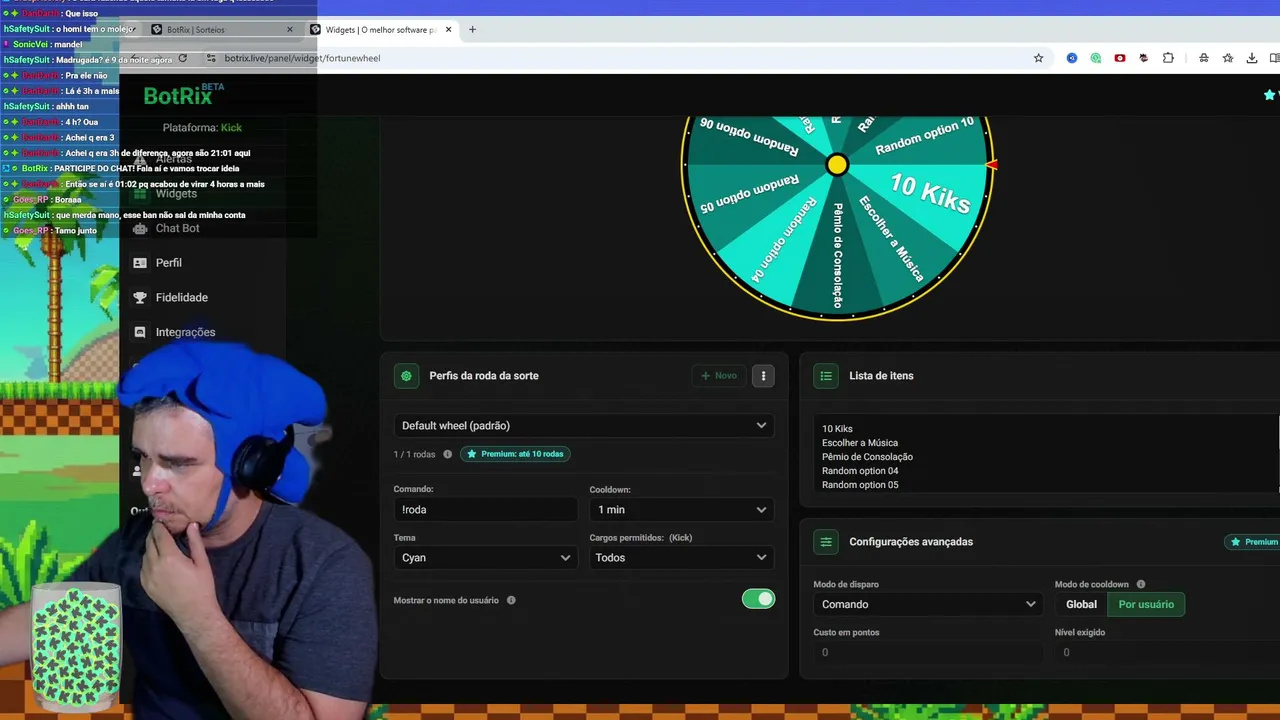Open Chat Bot in the sidebar

177,228
